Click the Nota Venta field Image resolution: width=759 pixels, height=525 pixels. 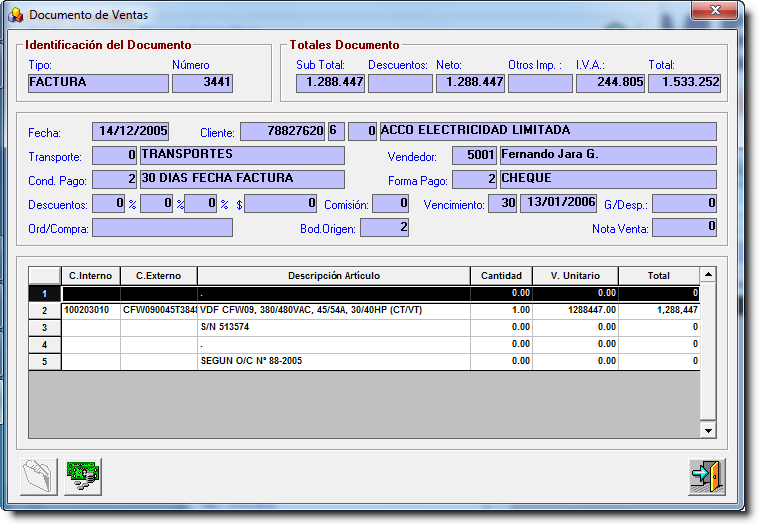[684, 227]
